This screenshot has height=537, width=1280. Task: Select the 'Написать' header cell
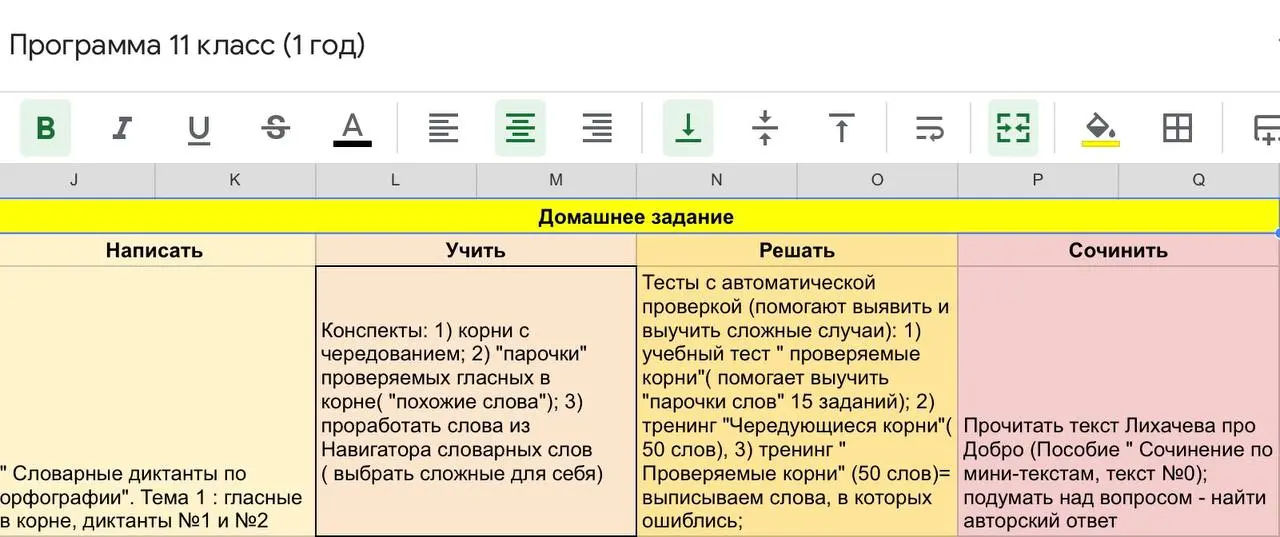(x=155, y=250)
